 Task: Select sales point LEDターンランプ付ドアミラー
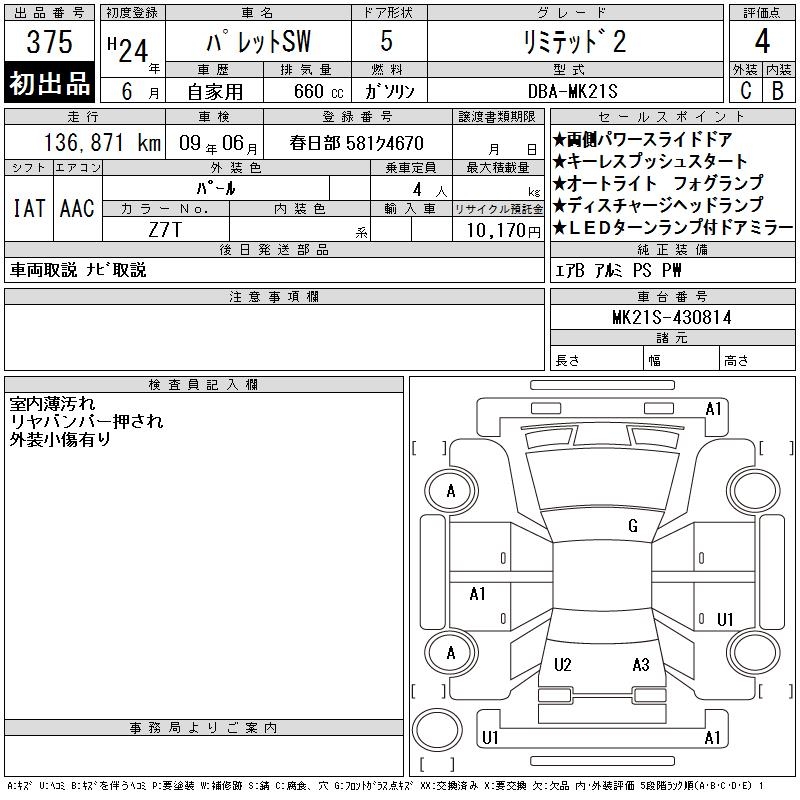click(673, 228)
